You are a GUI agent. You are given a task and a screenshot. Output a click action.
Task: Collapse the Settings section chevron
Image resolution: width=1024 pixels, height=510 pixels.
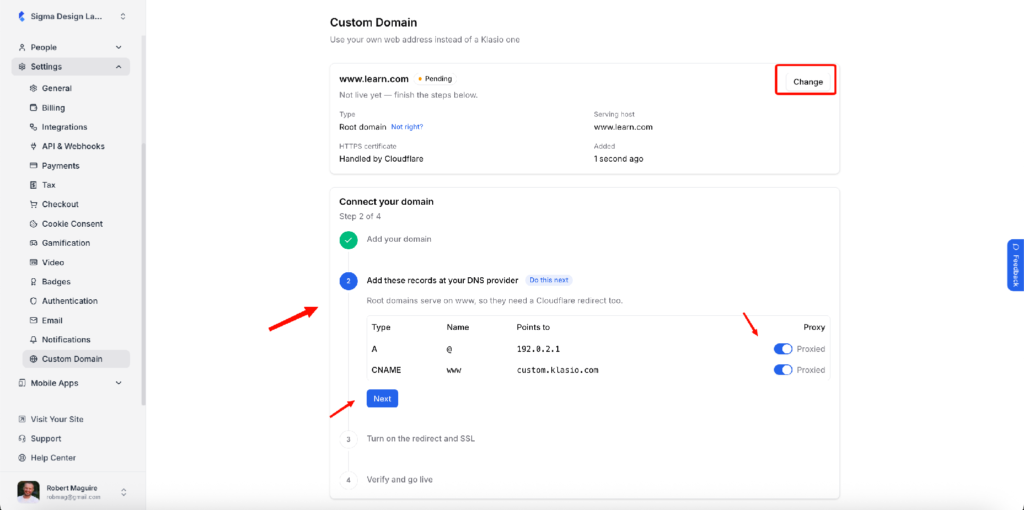click(118, 67)
